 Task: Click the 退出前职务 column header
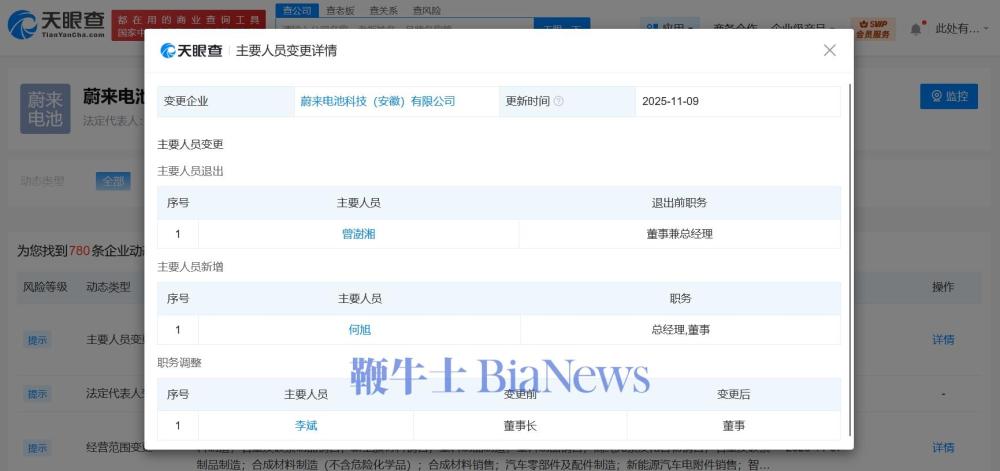point(679,203)
